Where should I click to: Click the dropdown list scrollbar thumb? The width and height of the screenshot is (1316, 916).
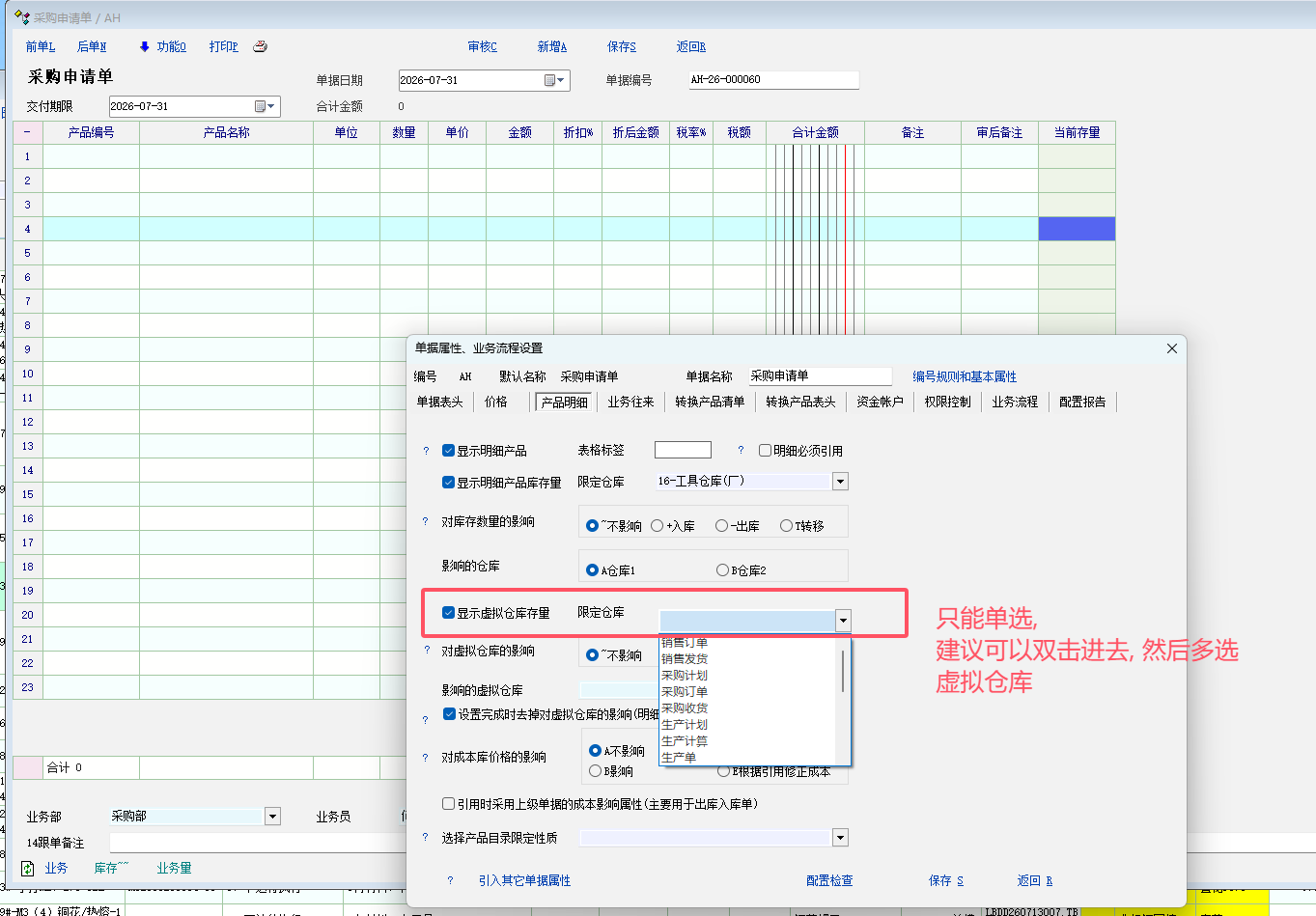[843, 670]
